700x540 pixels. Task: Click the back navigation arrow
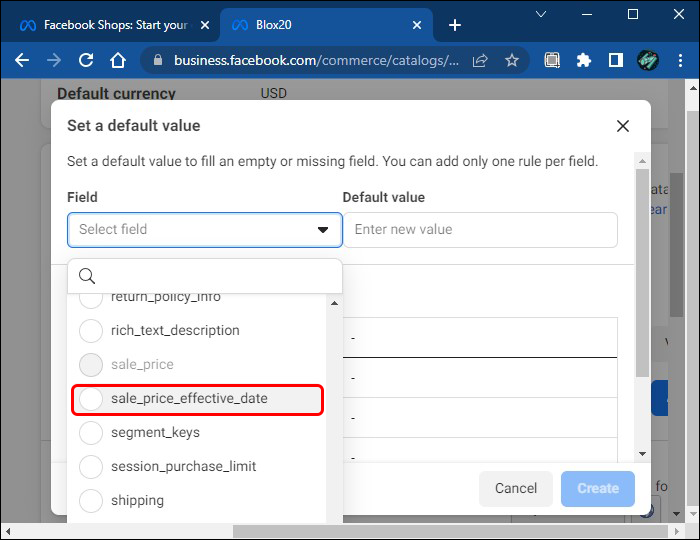(x=22, y=60)
